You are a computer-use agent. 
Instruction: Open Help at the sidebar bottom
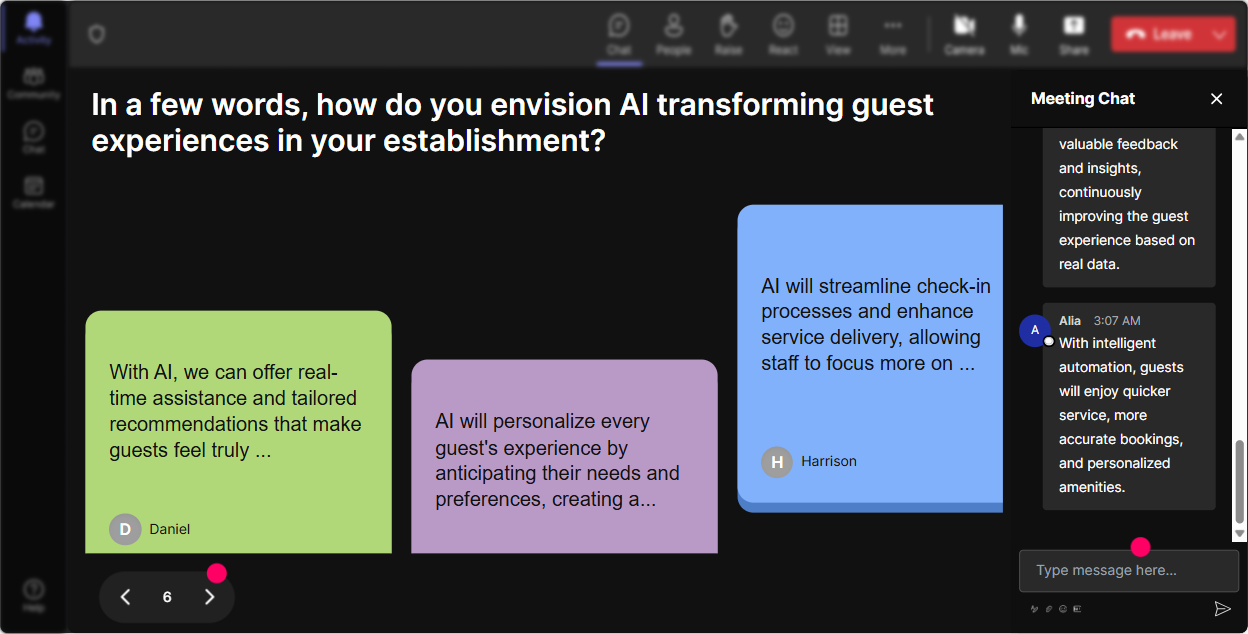point(33,595)
